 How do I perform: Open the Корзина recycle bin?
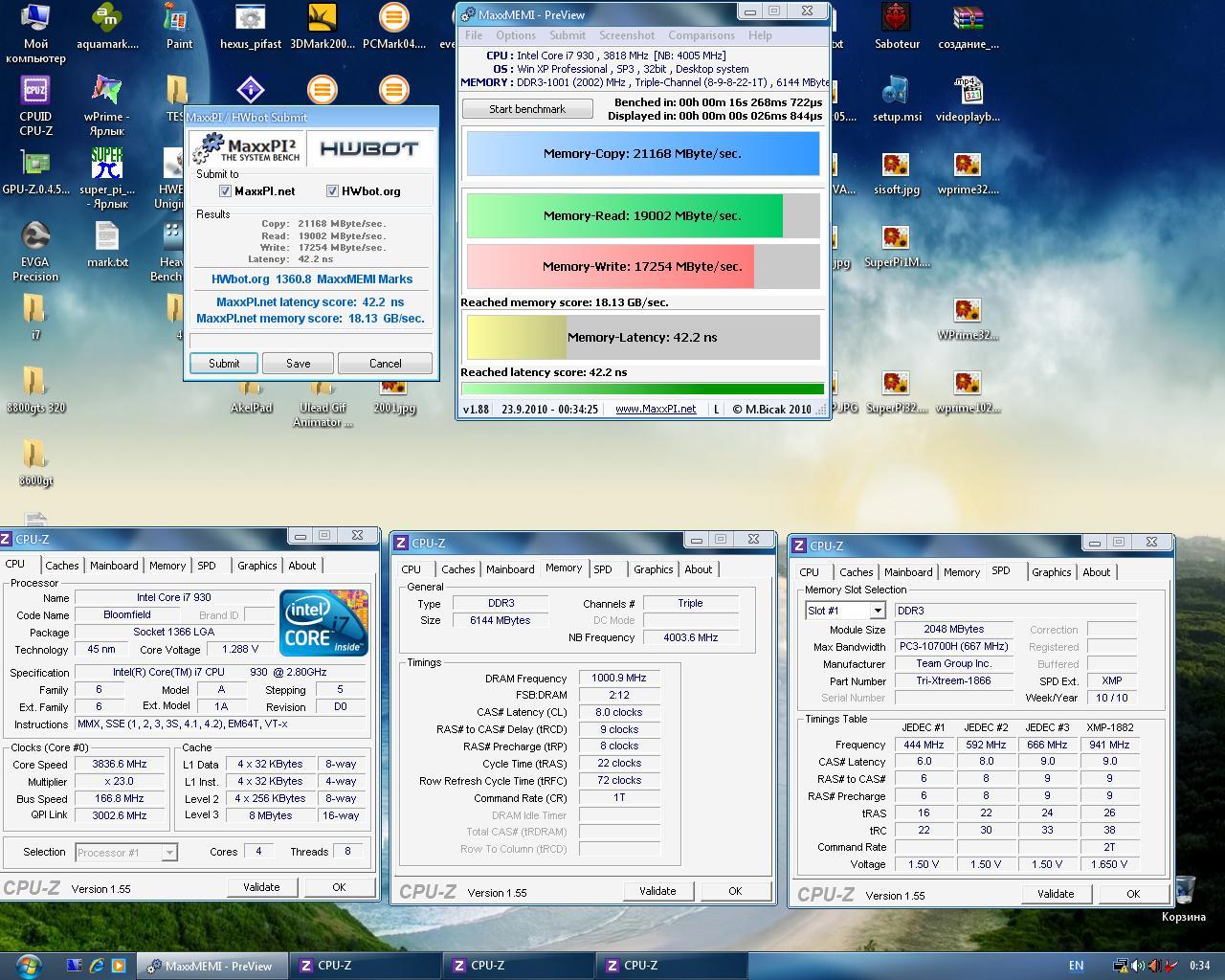coord(1184,900)
